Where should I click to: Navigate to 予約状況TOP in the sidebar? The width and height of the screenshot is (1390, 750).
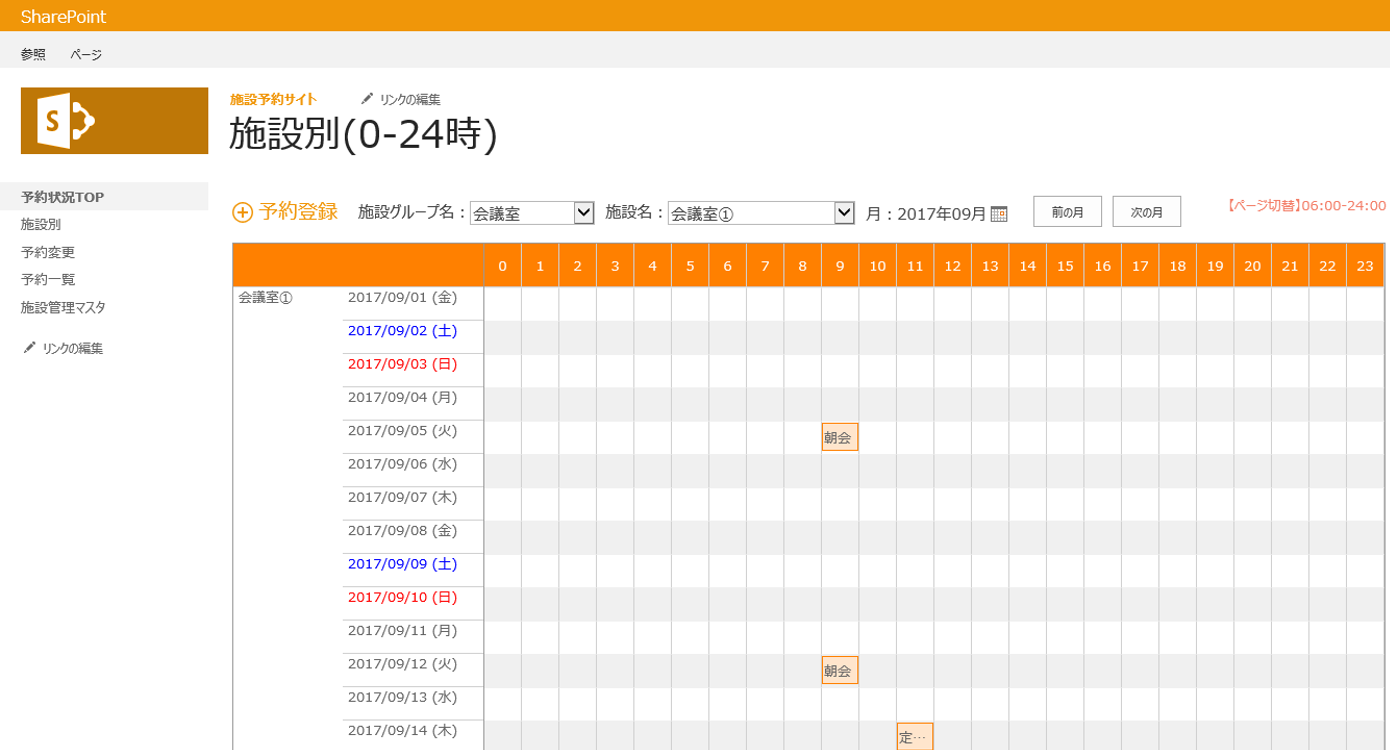tap(62, 196)
